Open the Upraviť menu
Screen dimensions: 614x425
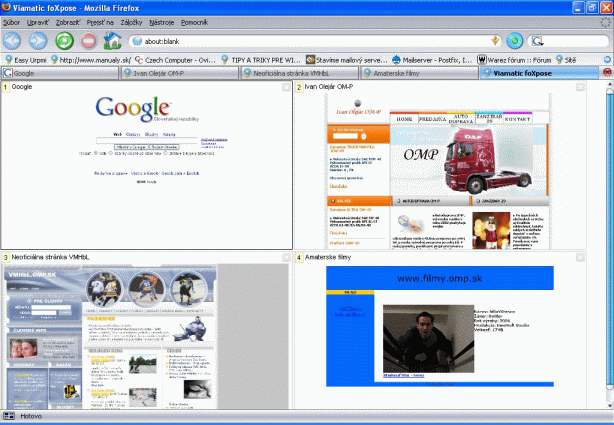click(38, 23)
